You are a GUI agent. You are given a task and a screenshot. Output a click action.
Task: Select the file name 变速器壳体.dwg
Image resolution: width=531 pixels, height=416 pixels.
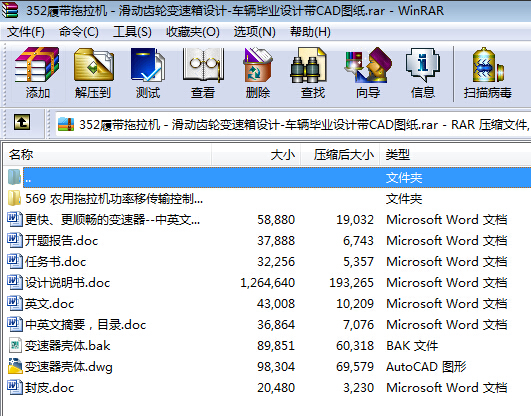point(69,367)
